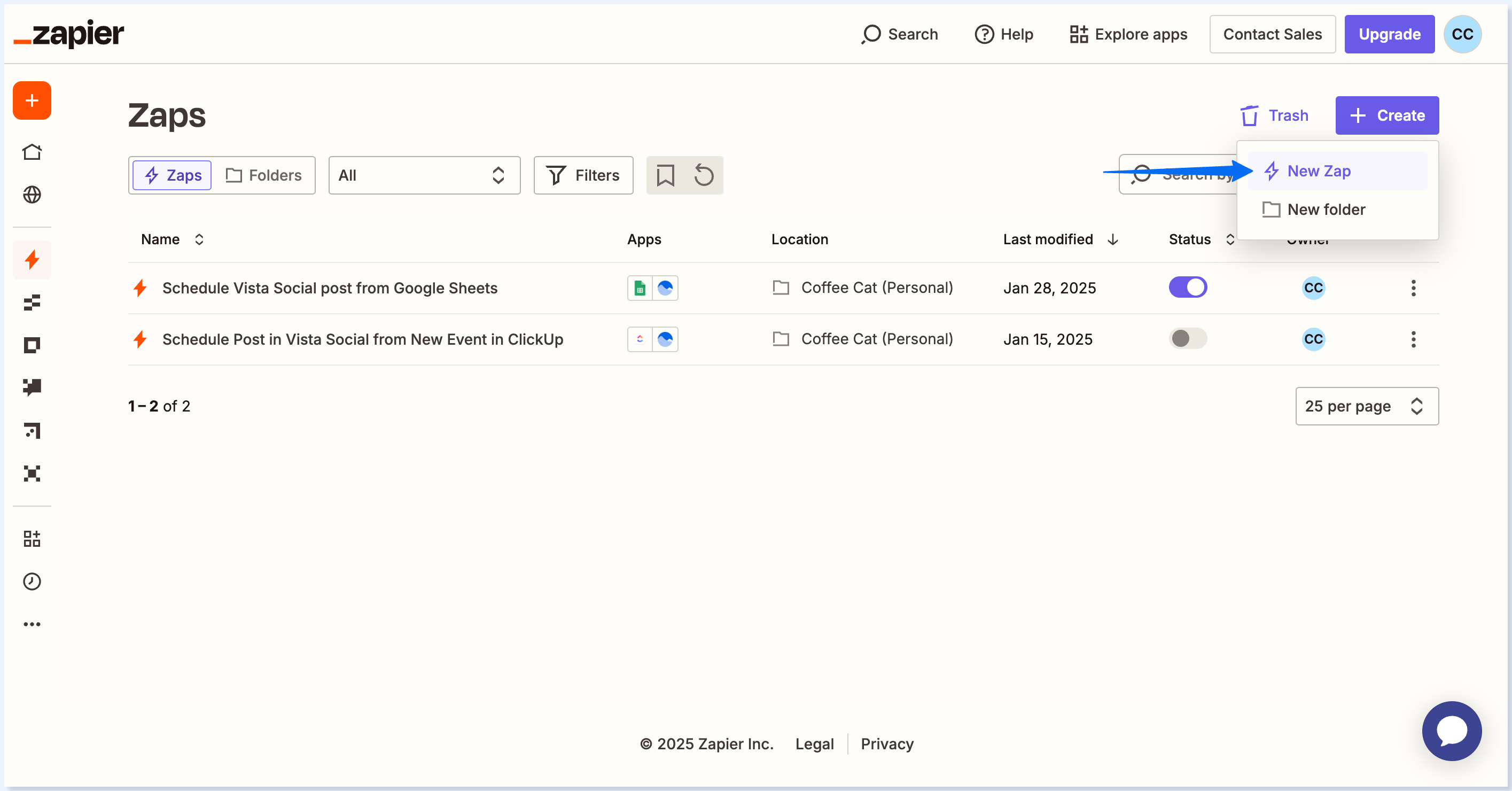Open the Agents icon in sidebar

(x=32, y=474)
